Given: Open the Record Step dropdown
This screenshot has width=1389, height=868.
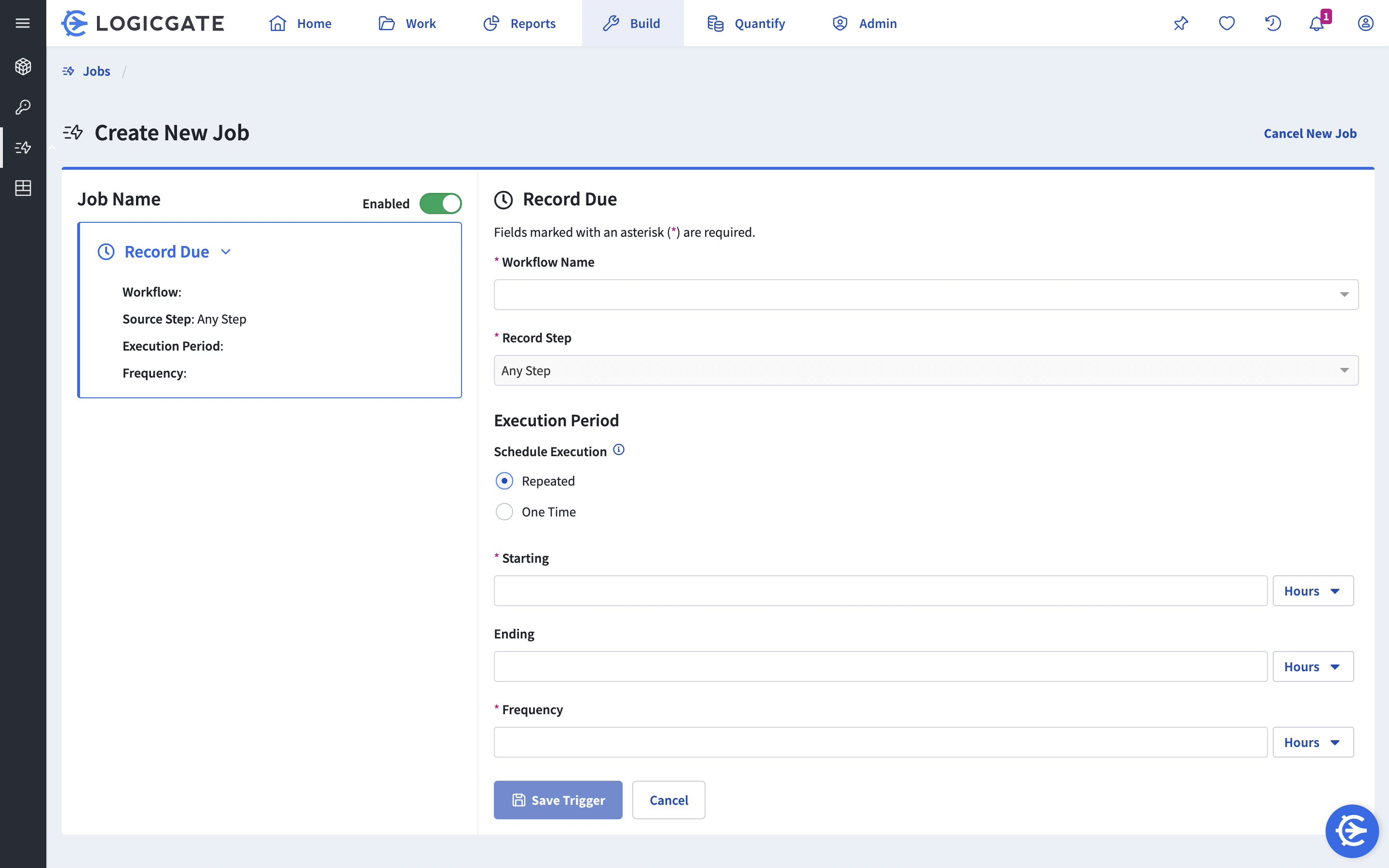Looking at the screenshot, I should click(925, 370).
